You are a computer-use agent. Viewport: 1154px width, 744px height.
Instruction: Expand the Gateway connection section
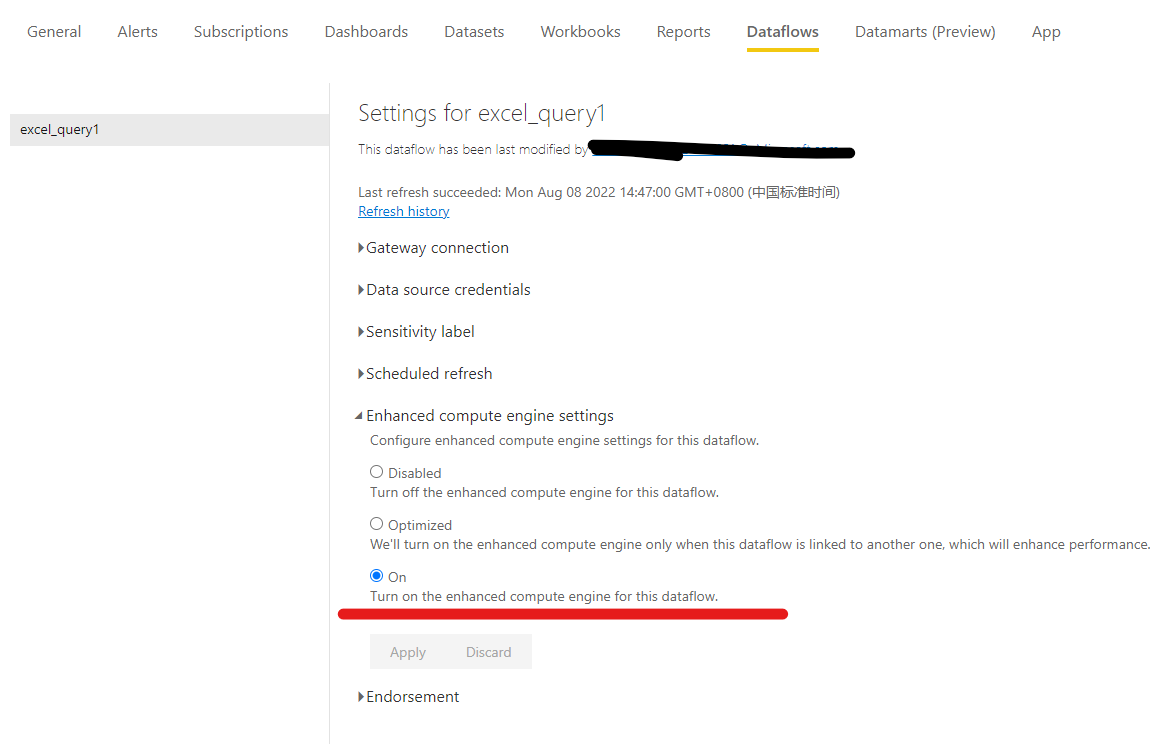pyautogui.click(x=433, y=248)
